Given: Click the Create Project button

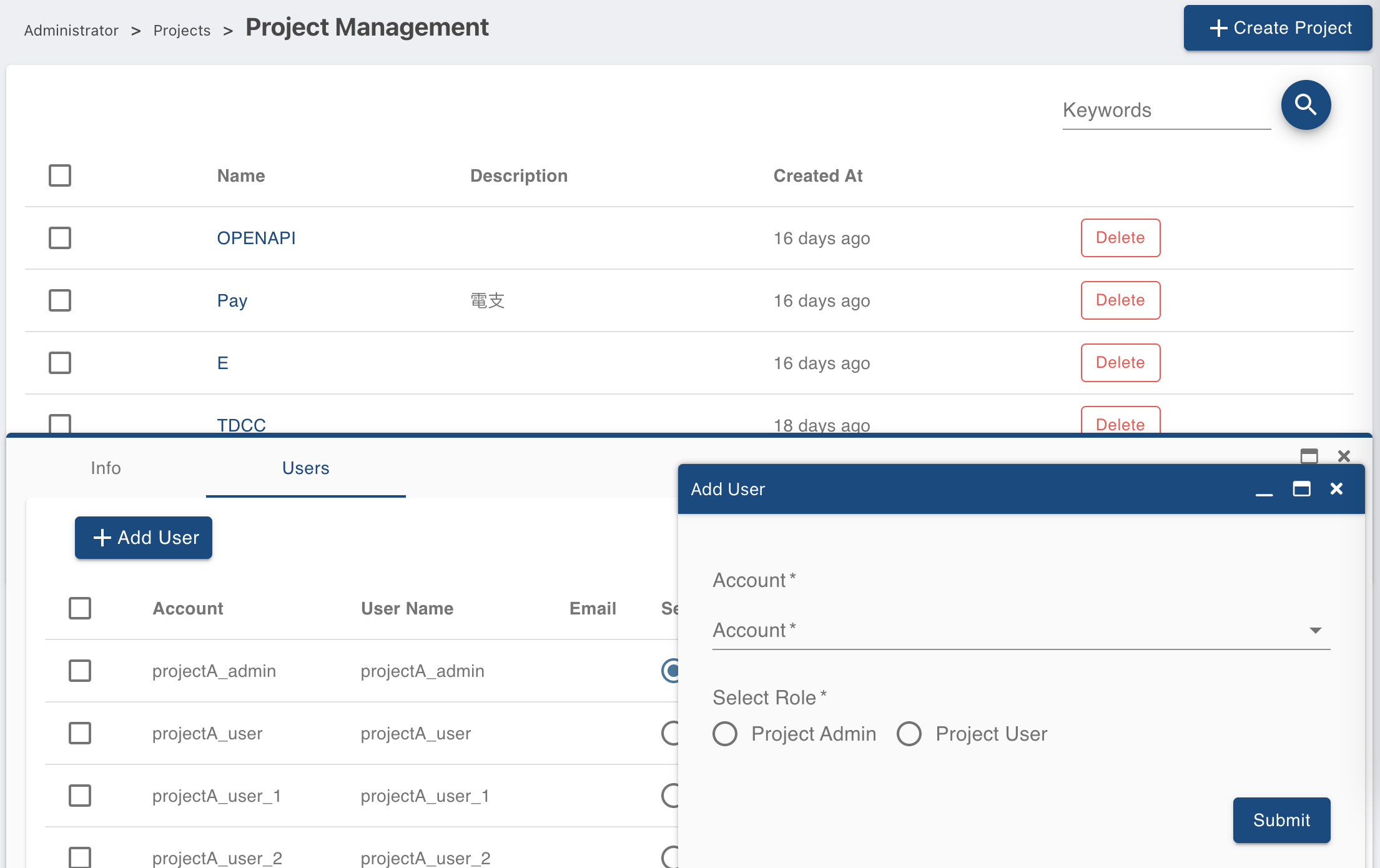Looking at the screenshot, I should pos(1278,28).
